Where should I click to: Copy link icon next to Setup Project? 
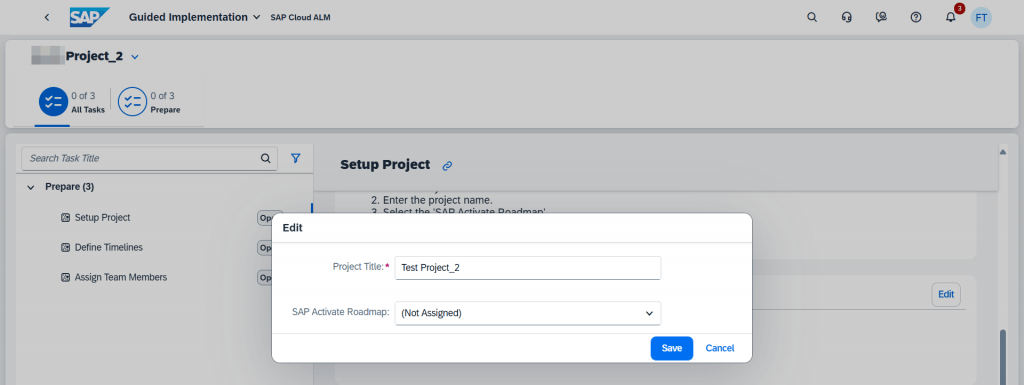click(447, 166)
